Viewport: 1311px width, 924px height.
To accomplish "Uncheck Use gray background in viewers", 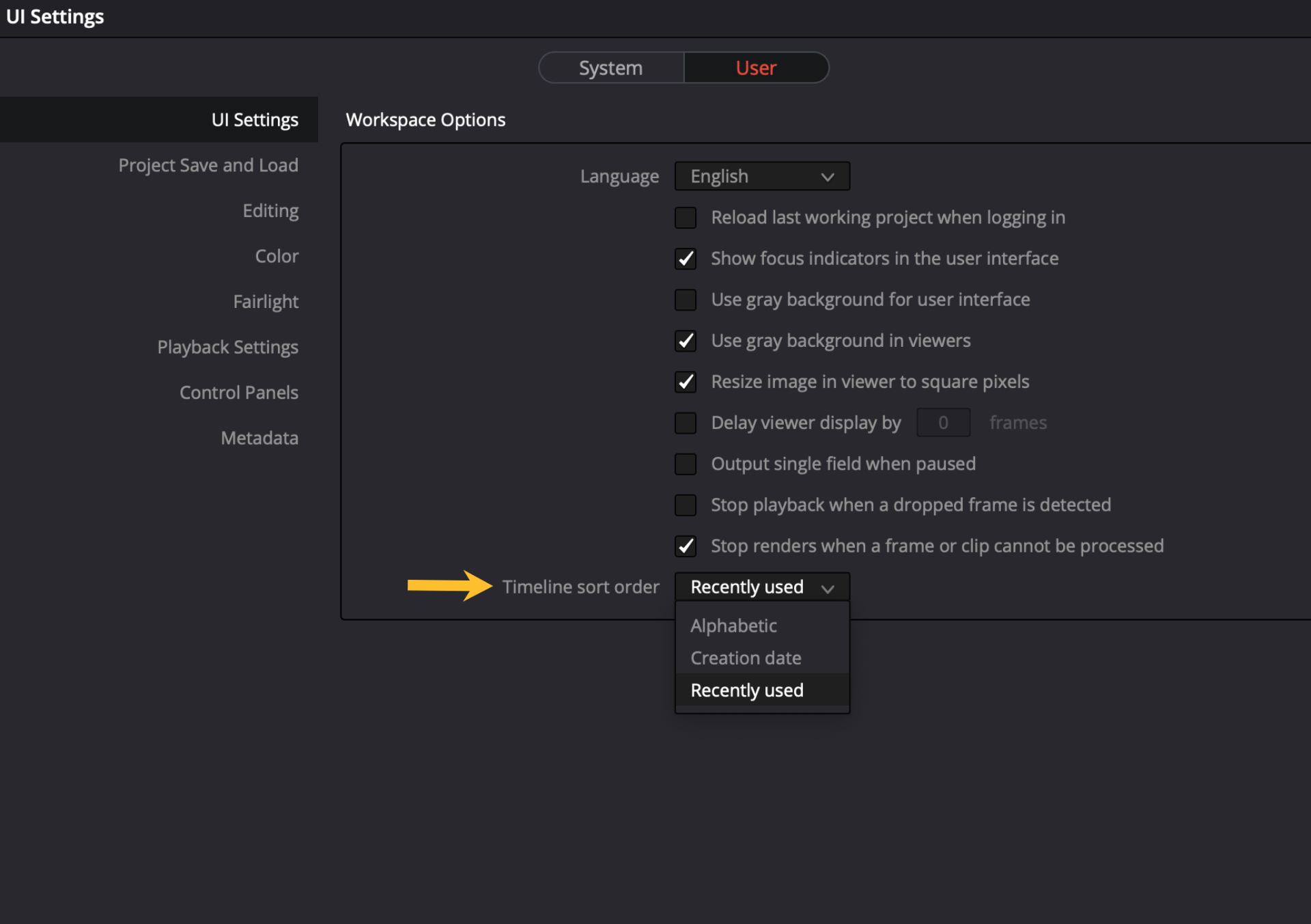I will (x=686, y=341).
